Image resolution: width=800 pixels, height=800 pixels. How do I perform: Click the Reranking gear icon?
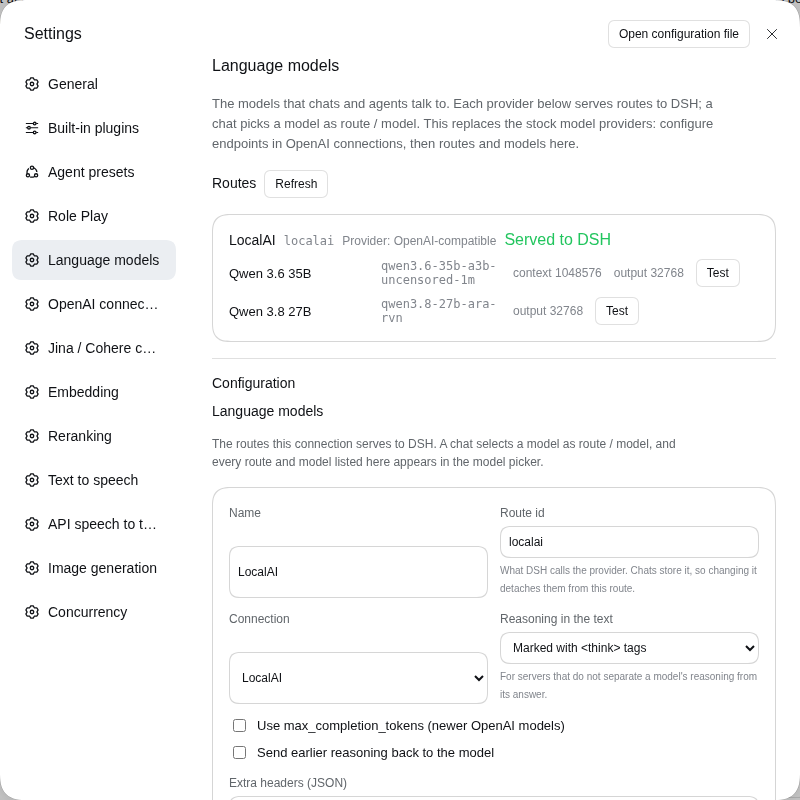[x=32, y=436]
